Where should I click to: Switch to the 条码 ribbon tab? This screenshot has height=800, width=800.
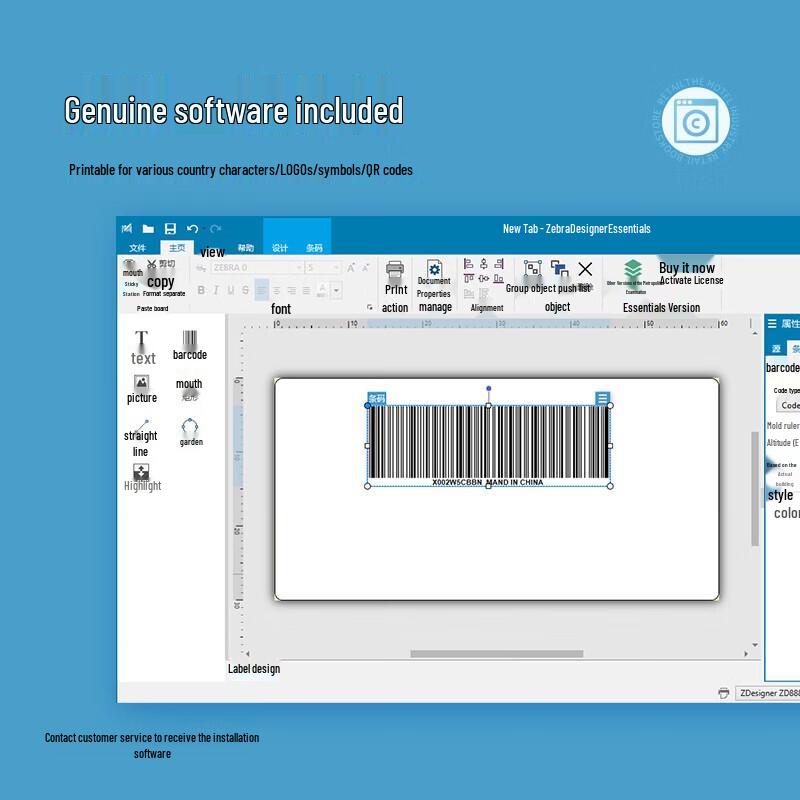tap(314, 248)
